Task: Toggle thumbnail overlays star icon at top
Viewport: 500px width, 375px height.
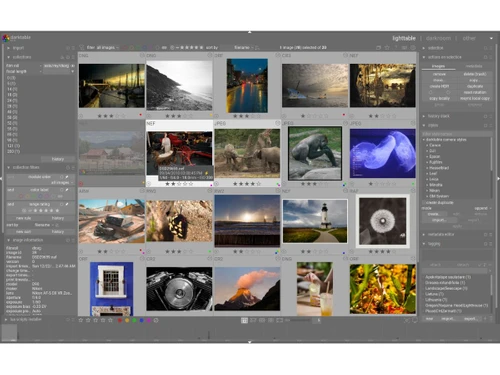Action: pyautogui.click(x=387, y=48)
